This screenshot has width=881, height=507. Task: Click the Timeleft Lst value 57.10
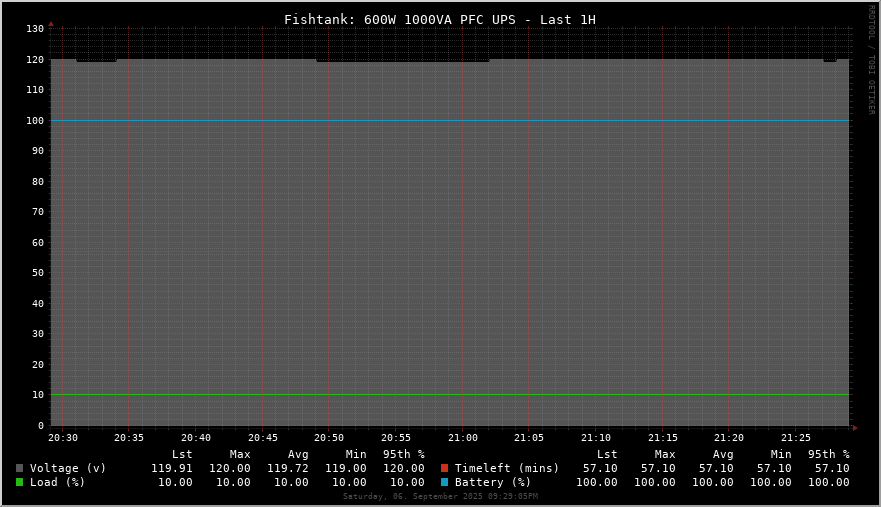click(x=600, y=468)
